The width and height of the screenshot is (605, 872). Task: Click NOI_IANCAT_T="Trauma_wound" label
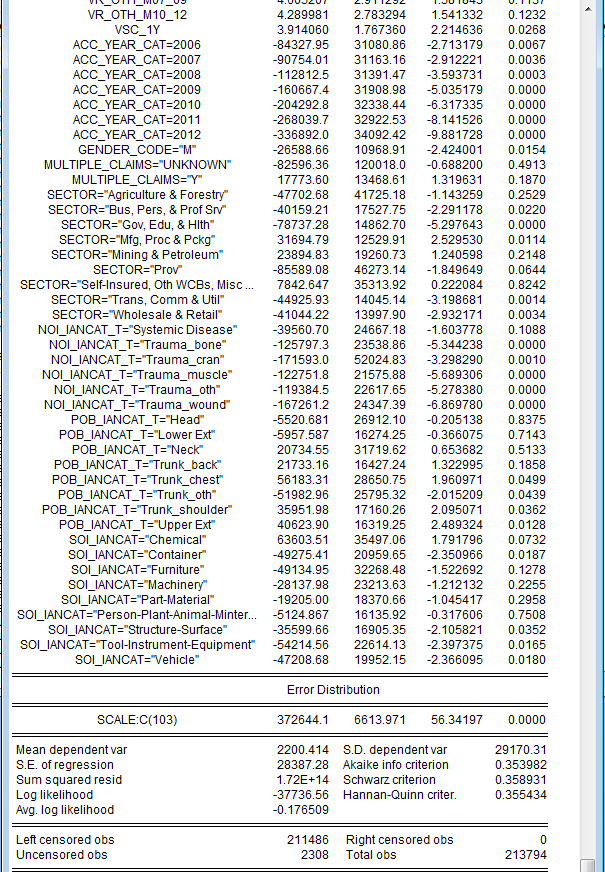137,405
